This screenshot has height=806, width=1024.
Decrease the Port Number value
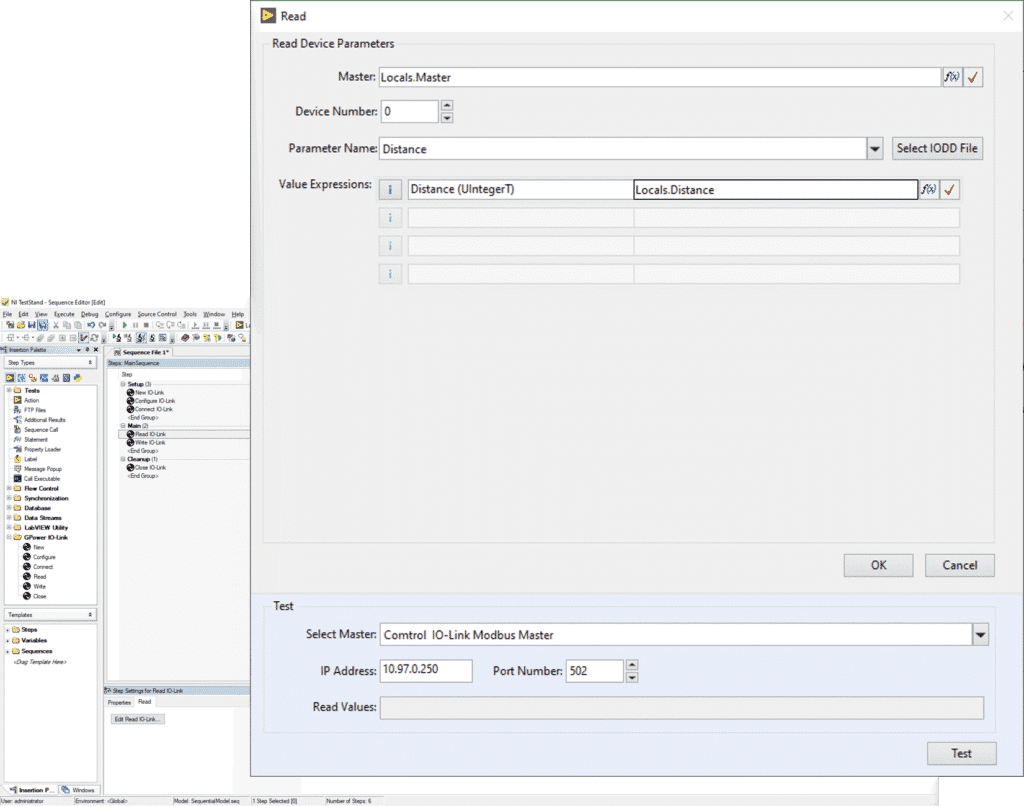coord(632,678)
